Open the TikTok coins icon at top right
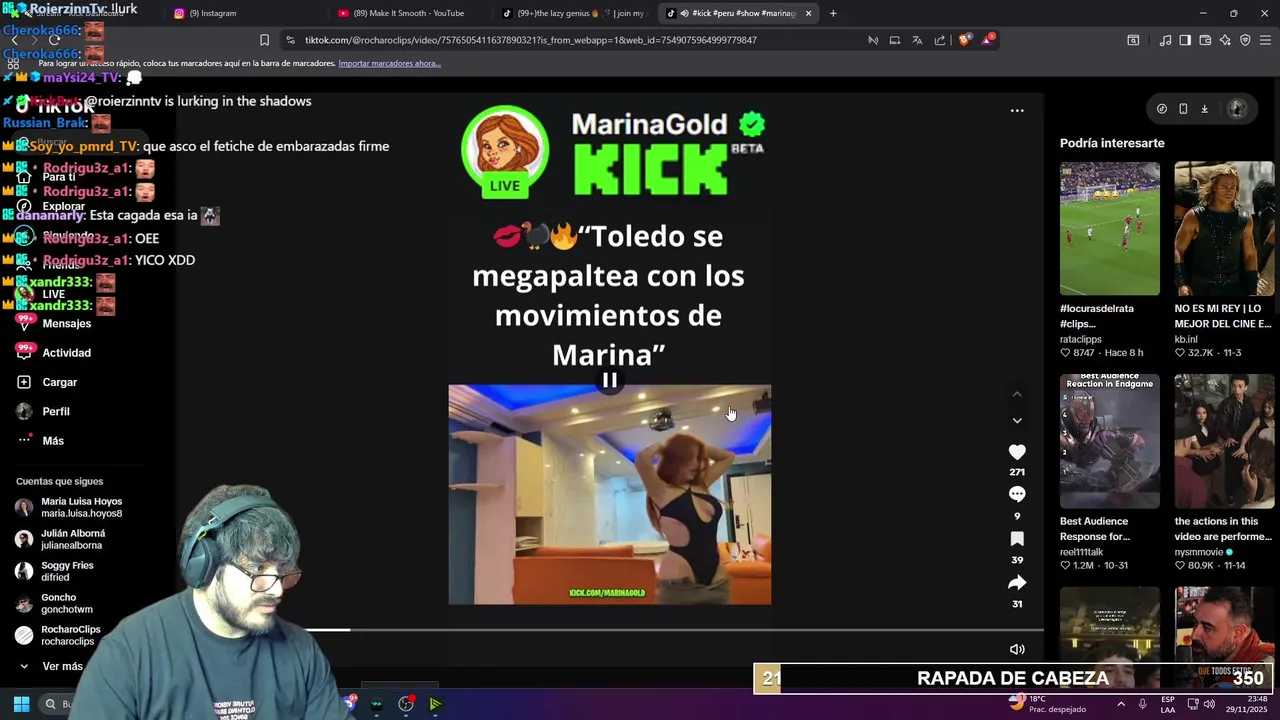This screenshot has width=1280, height=720. pyautogui.click(x=1161, y=109)
